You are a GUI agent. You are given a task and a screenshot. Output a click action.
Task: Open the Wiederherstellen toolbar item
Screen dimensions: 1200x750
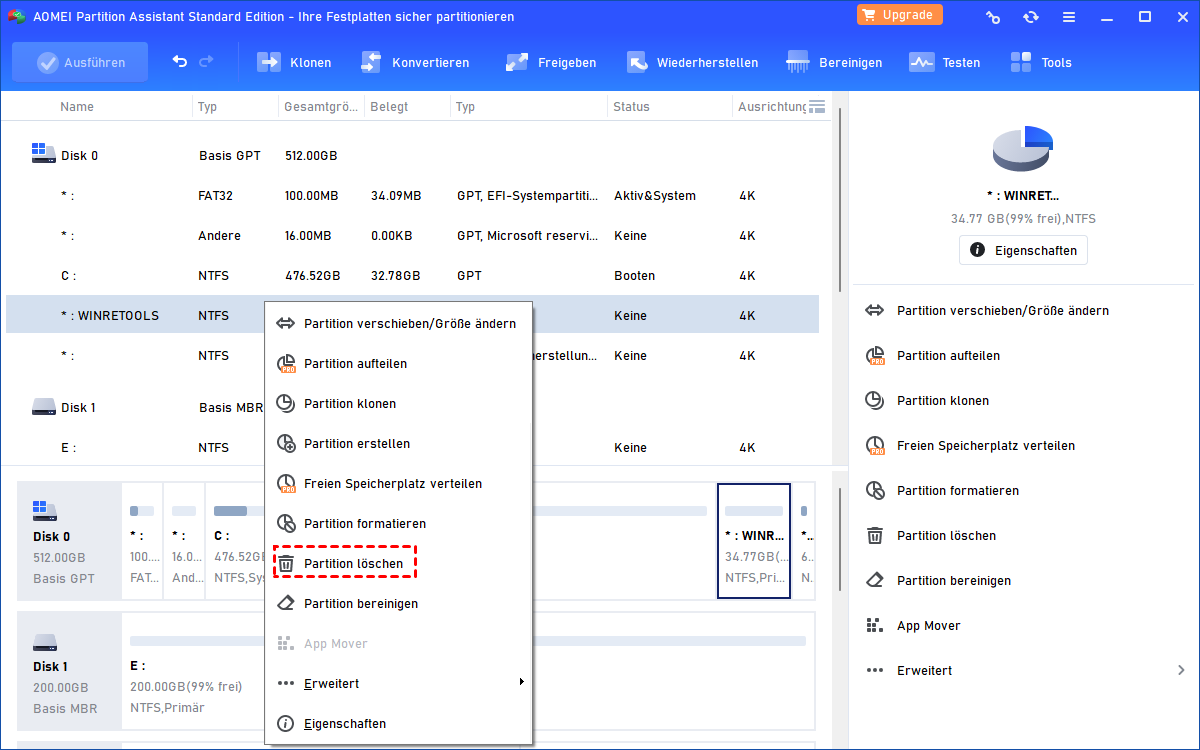tap(692, 62)
